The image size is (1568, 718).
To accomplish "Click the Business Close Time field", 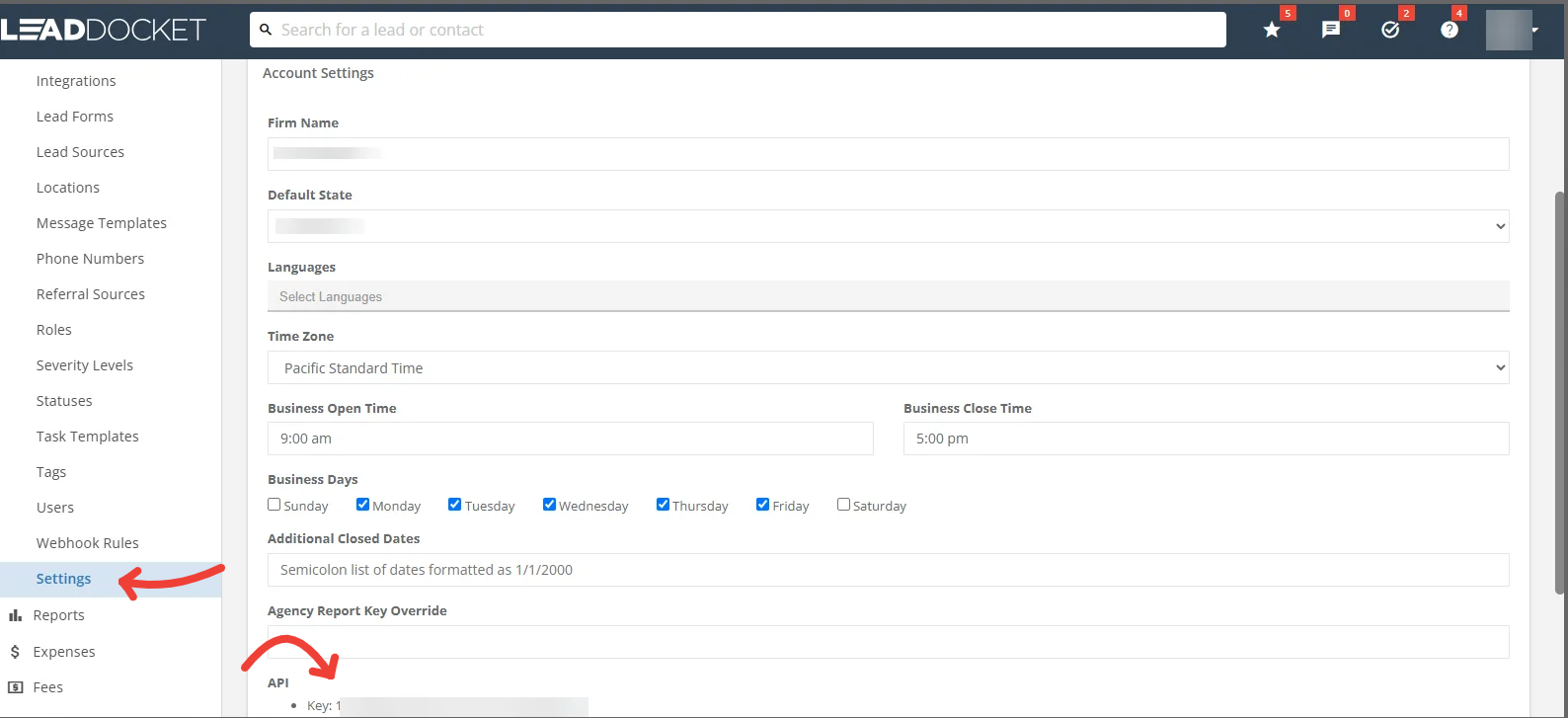I will pos(1206,439).
